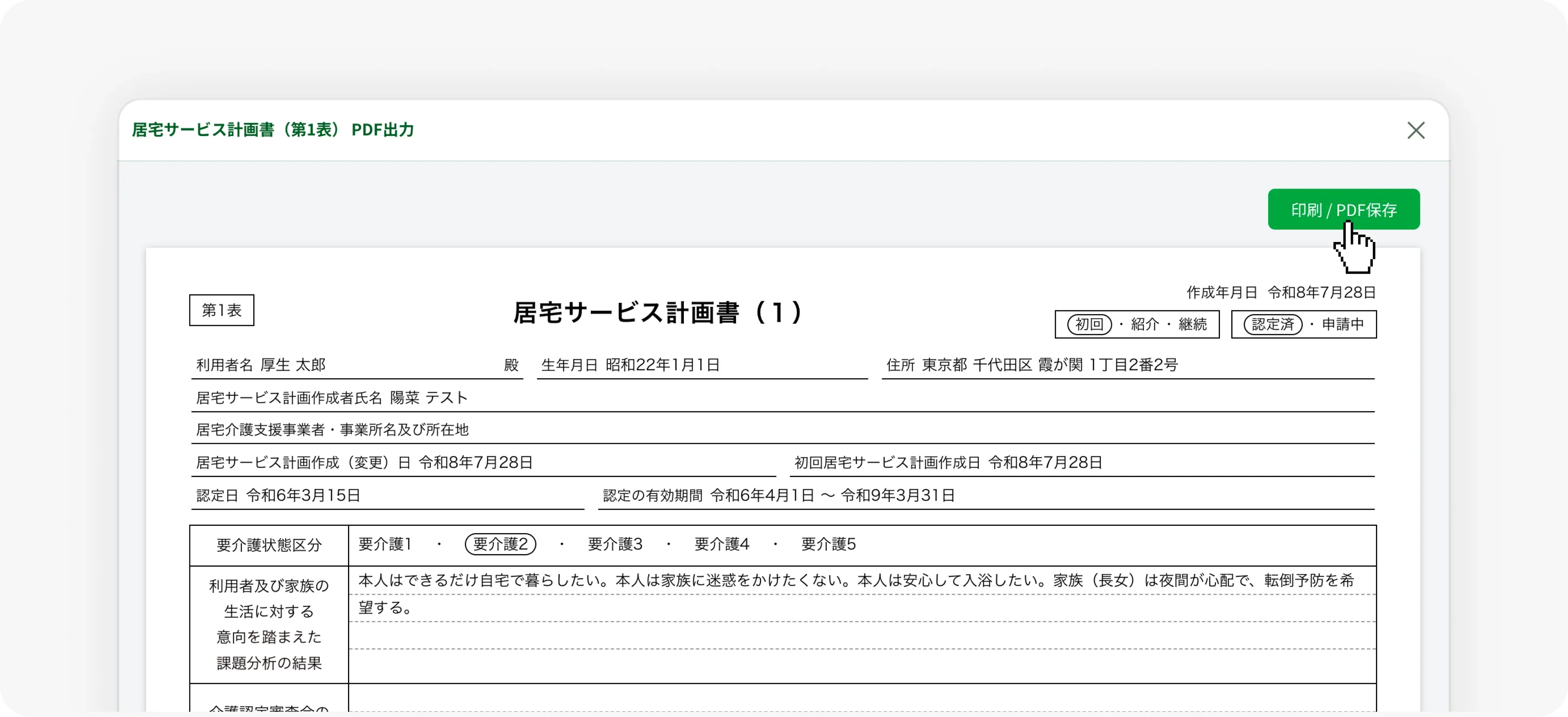Screen dimensions: 1568x717
Task: Select the 要介護1 option
Action: pos(385,544)
